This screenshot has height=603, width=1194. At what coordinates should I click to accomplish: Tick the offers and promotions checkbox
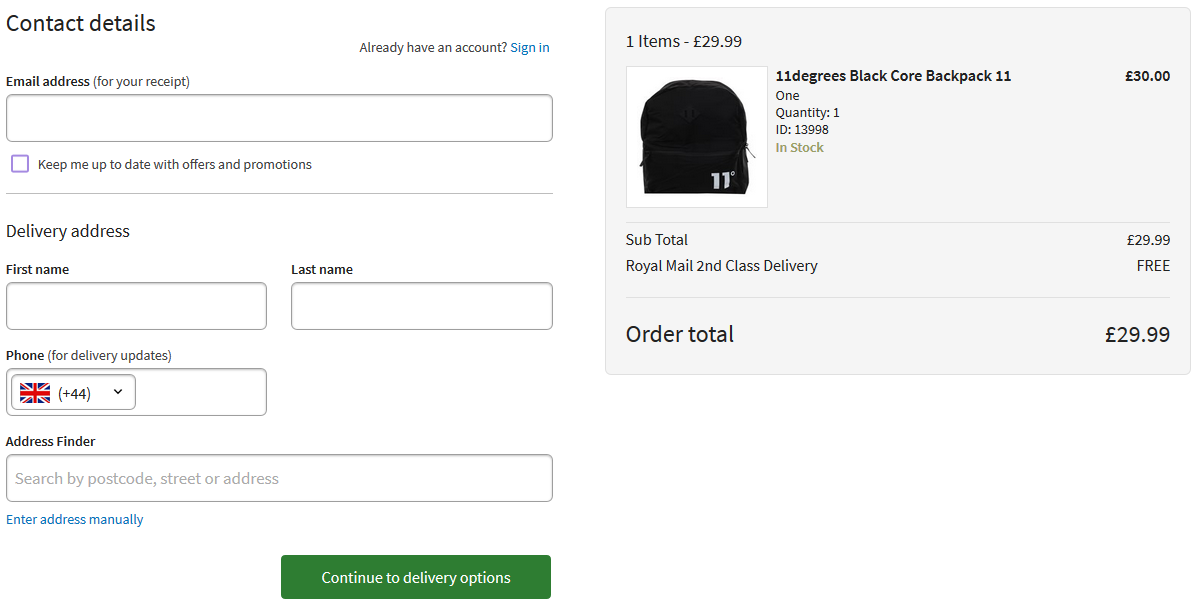(x=20, y=164)
